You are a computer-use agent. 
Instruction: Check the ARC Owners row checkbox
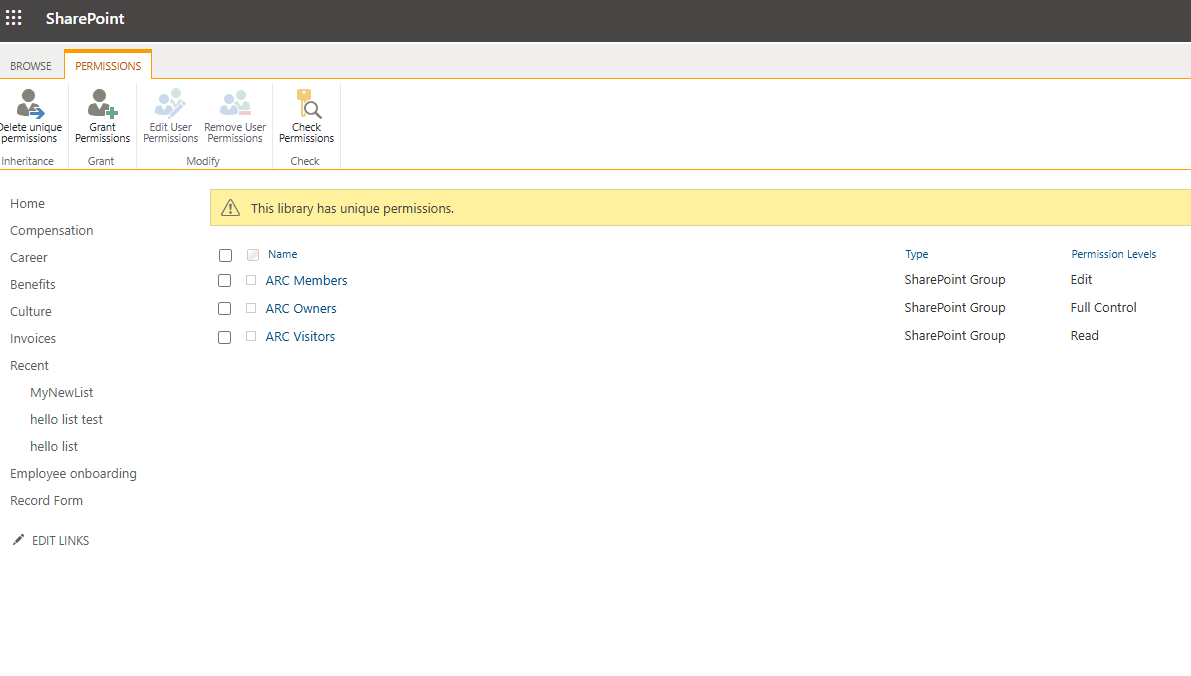(225, 309)
